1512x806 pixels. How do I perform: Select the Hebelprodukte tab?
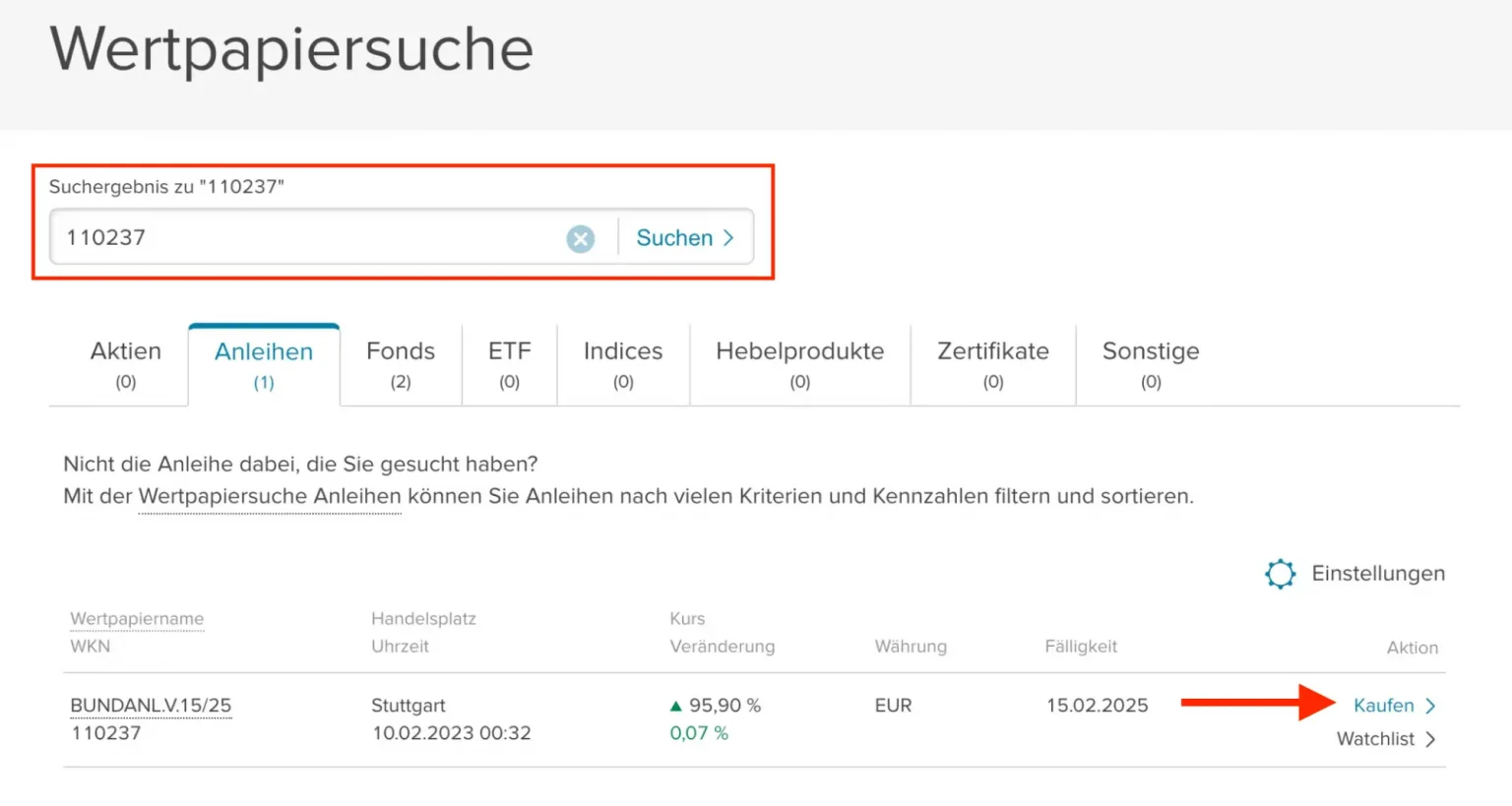pyautogui.click(x=799, y=364)
